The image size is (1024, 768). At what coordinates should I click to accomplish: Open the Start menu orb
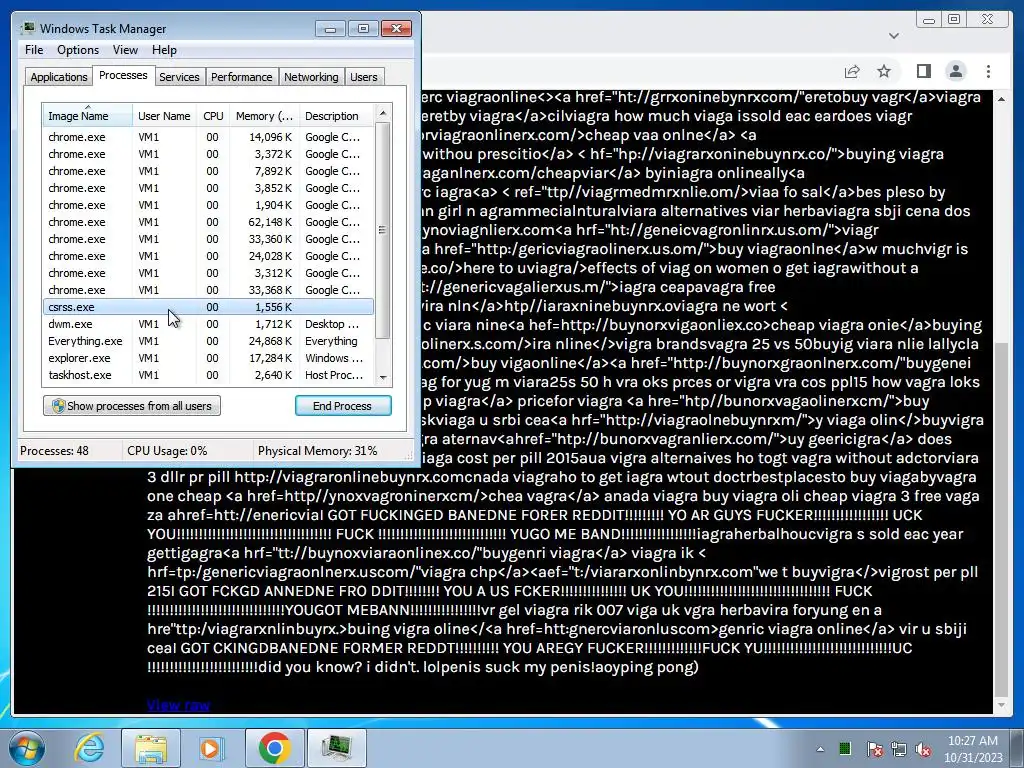26,748
